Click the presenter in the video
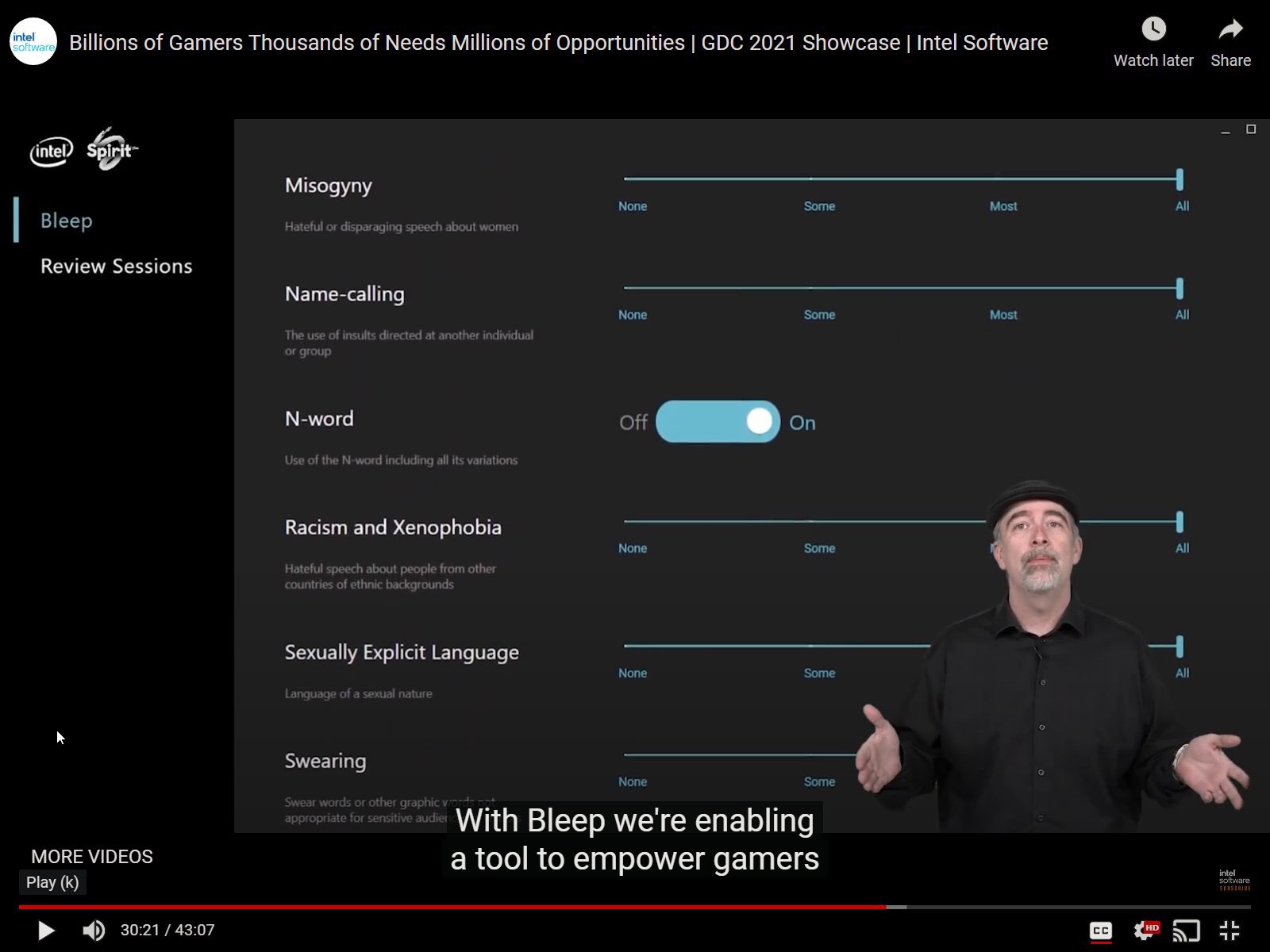The image size is (1270, 952). [1048, 658]
